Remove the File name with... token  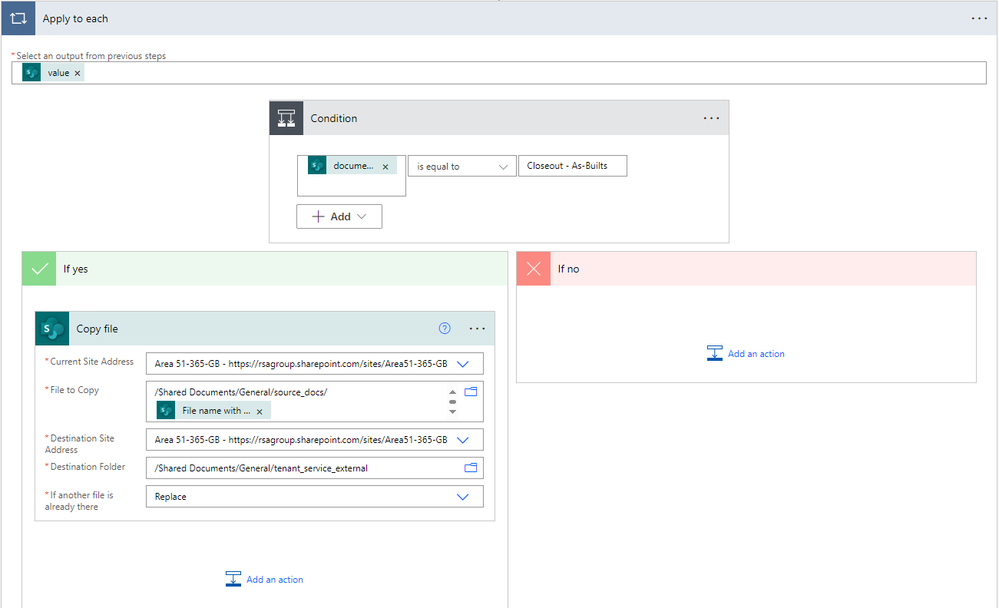[x=259, y=412]
